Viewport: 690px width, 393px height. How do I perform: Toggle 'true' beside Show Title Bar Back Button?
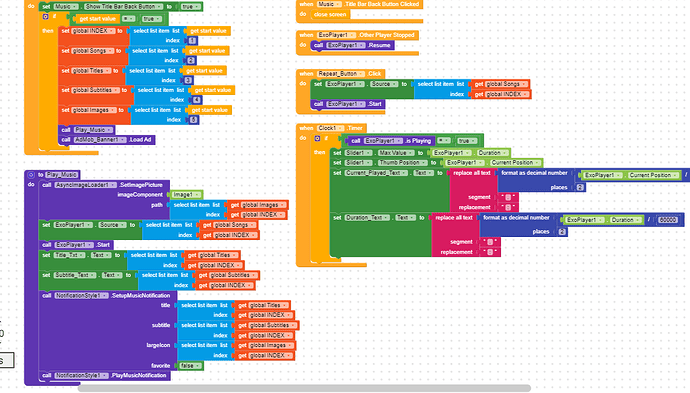[x=191, y=7]
